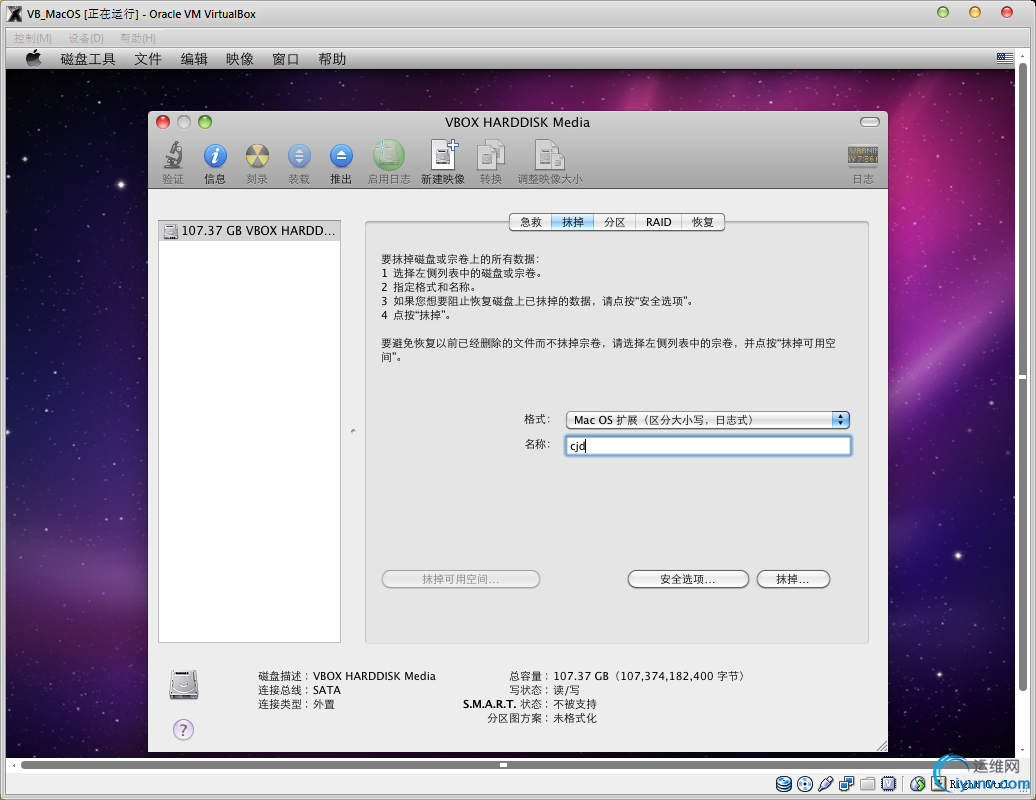Click the 磁盘描述 : VBOX HARDDISK Media text
This screenshot has height=800, width=1036.
pos(347,676)
